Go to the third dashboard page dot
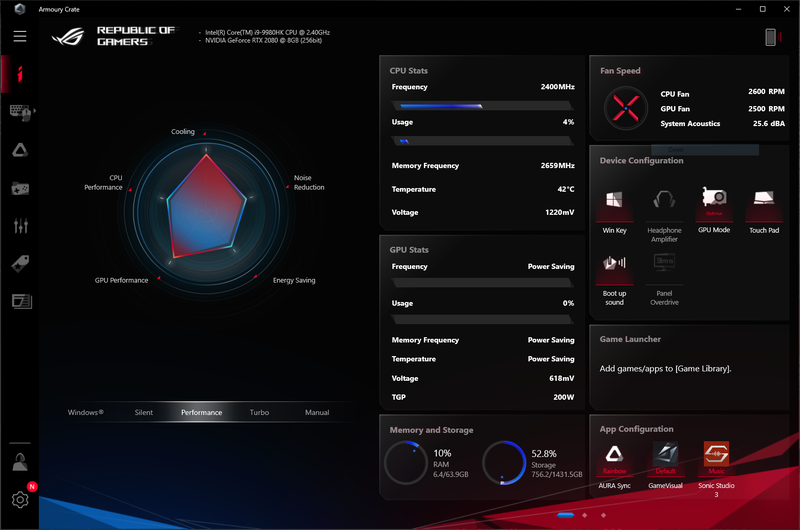The height and width of the screenshot is (530, 800). pos(604,515)
